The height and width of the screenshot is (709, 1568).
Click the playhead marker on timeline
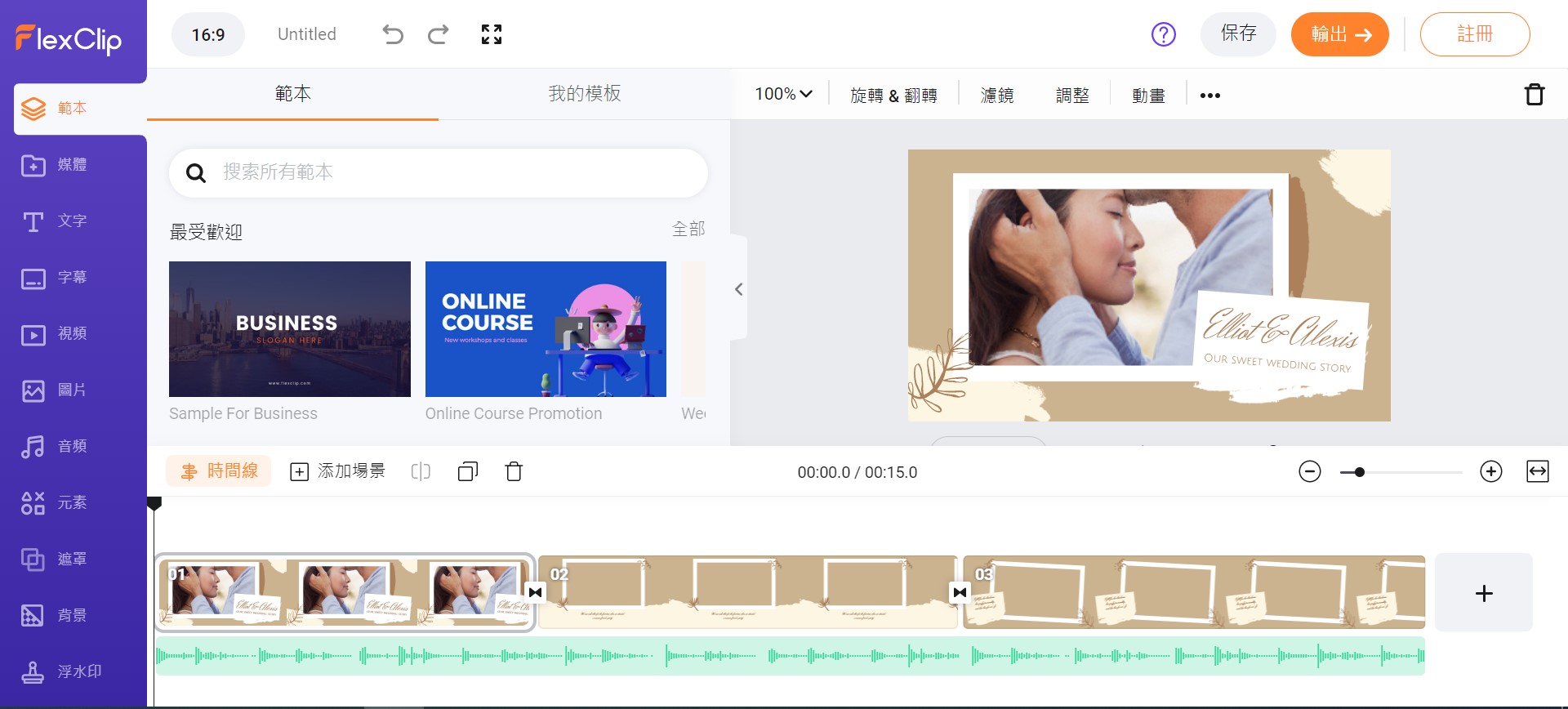tap(154, 504)
